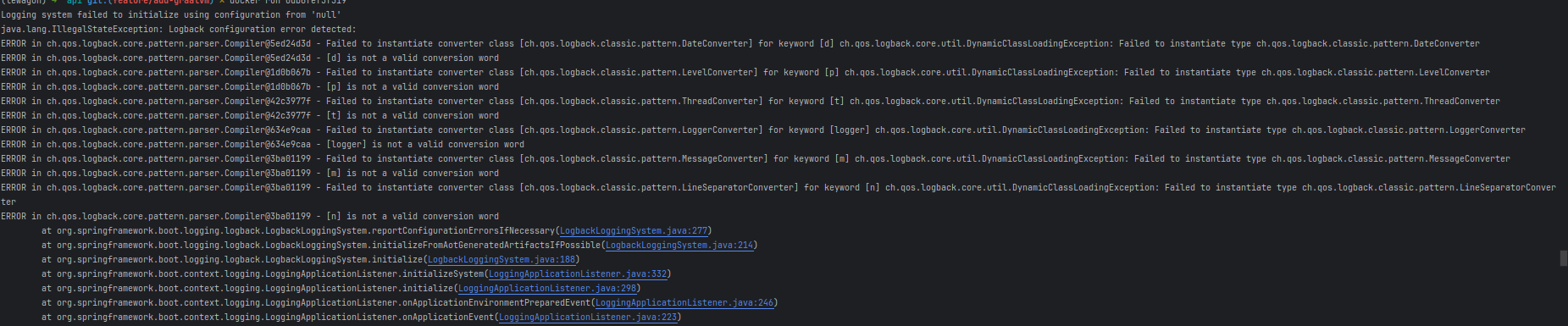Image resolution: width=1568 pixels, height=326 pixels.
Task: Click the '[logger] is not a valid conversion word' line
Action: (x=263, y=144)
